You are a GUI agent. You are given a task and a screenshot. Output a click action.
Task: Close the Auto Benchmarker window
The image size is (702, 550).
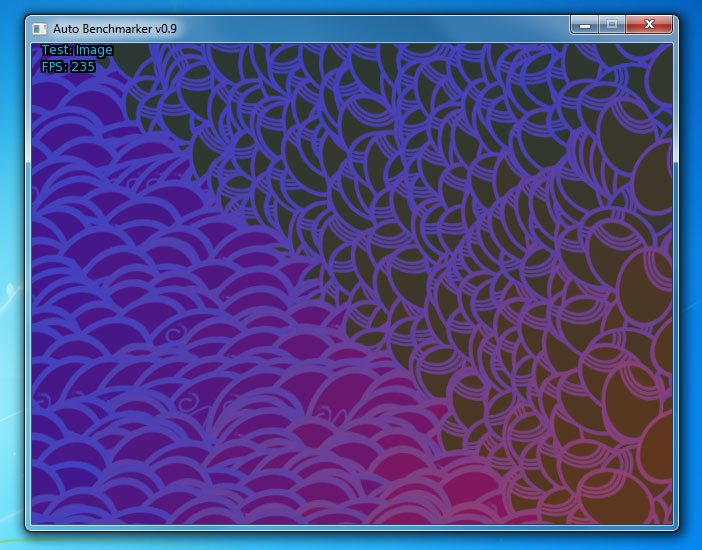pyautogui.click(x=651, y=24)
